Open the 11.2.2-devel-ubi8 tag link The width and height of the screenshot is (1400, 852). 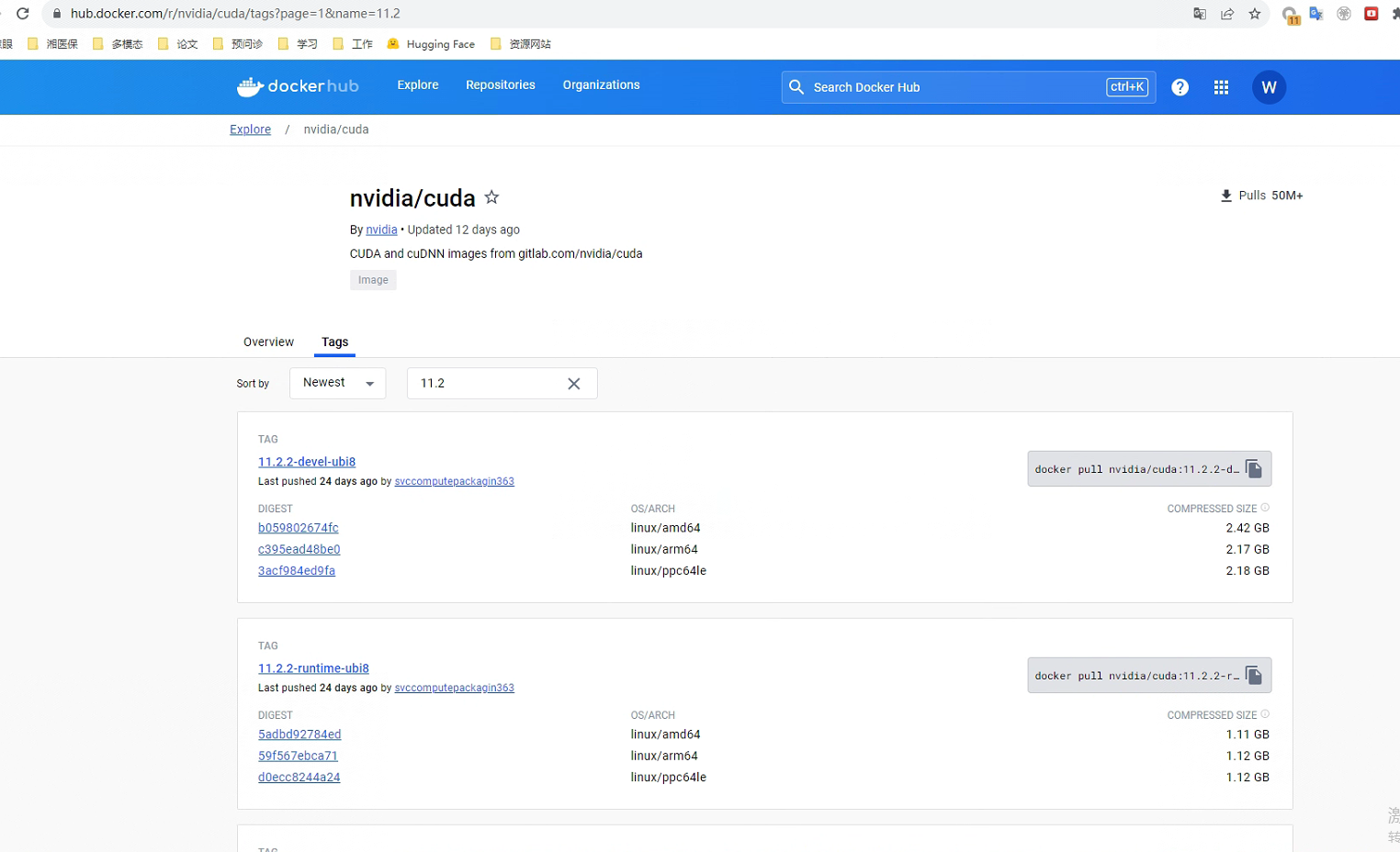307,462
